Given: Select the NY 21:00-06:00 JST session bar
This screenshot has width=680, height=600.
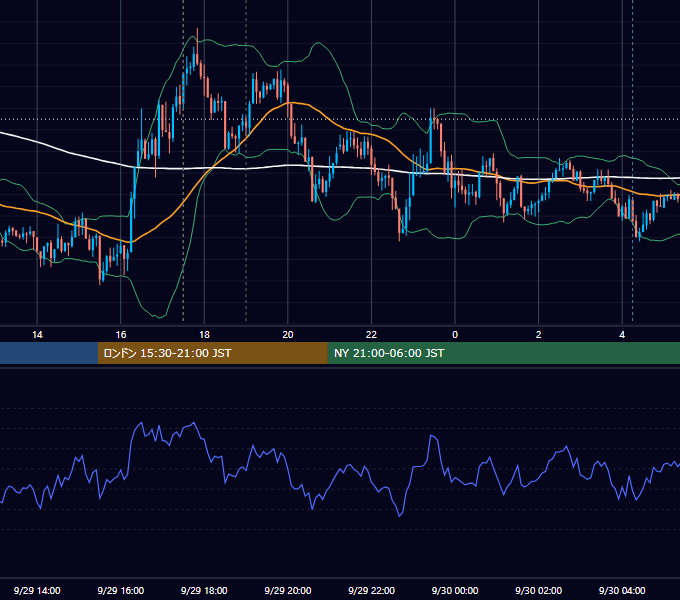Looking at the screenshot, I should (503, 353).
